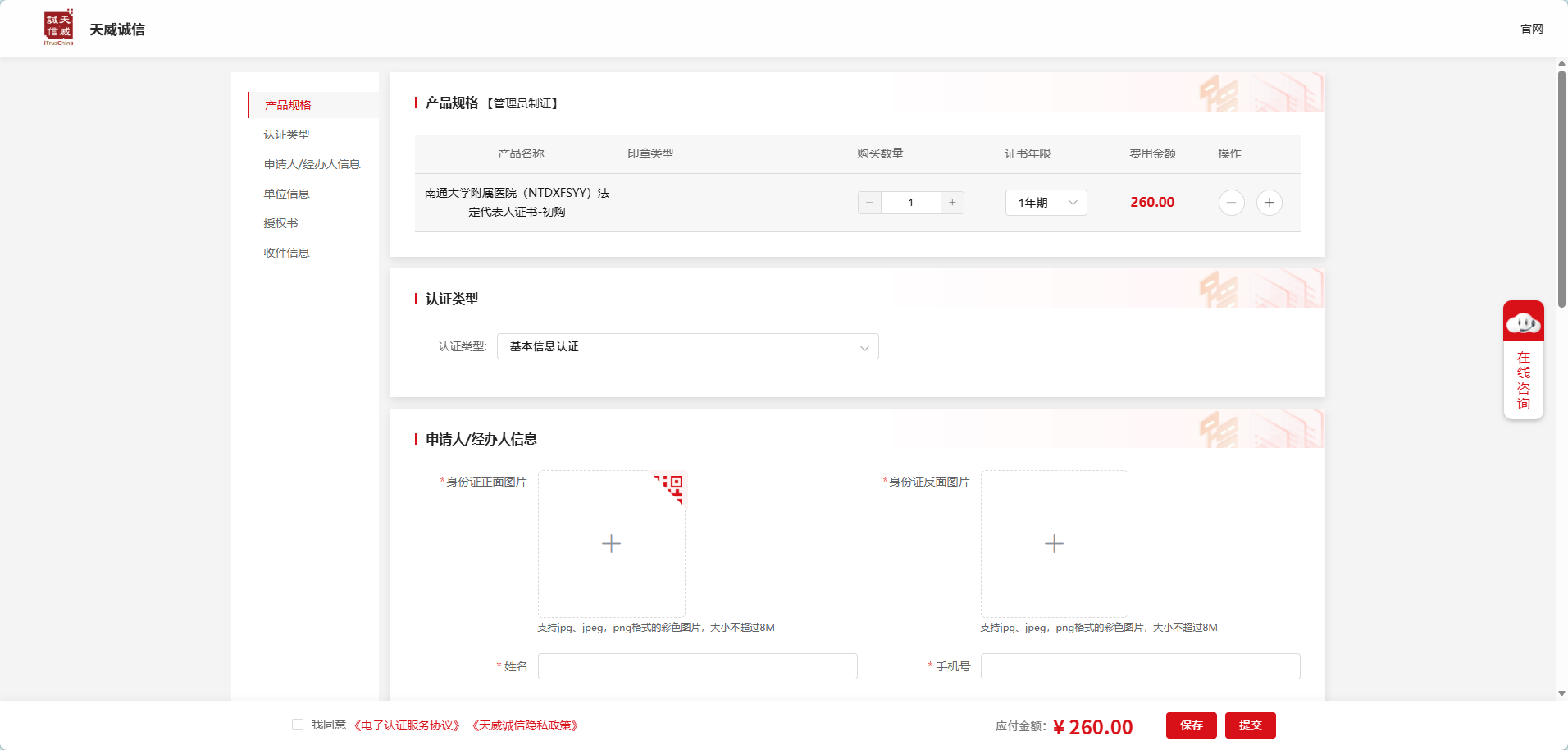Click the page vertical scrollbar
The height and width of the screenshot is (750, 1568).
(x=1561, y=189)
